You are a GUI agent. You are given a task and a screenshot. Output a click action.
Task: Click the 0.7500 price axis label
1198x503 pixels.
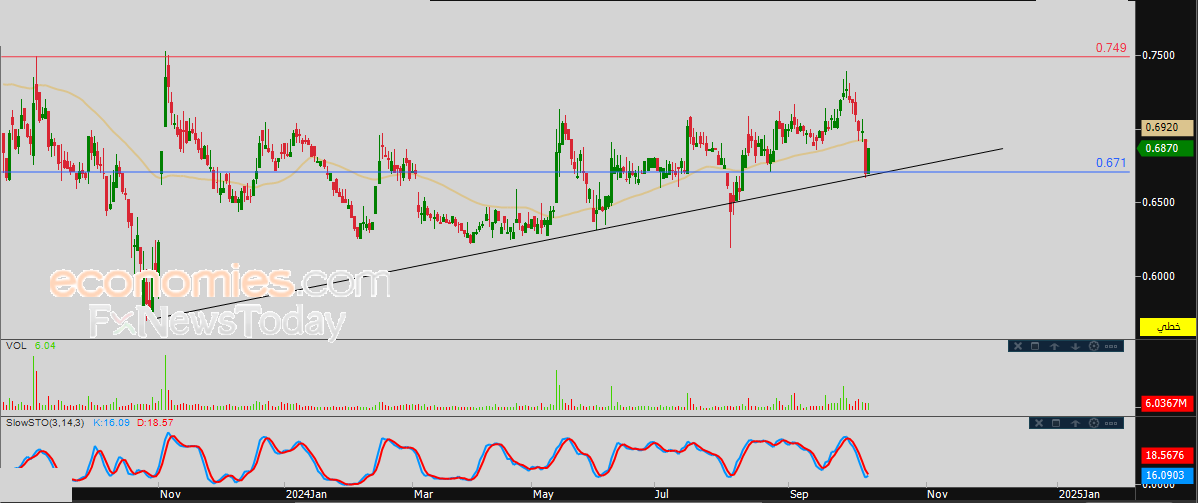tap(1159, 55)
